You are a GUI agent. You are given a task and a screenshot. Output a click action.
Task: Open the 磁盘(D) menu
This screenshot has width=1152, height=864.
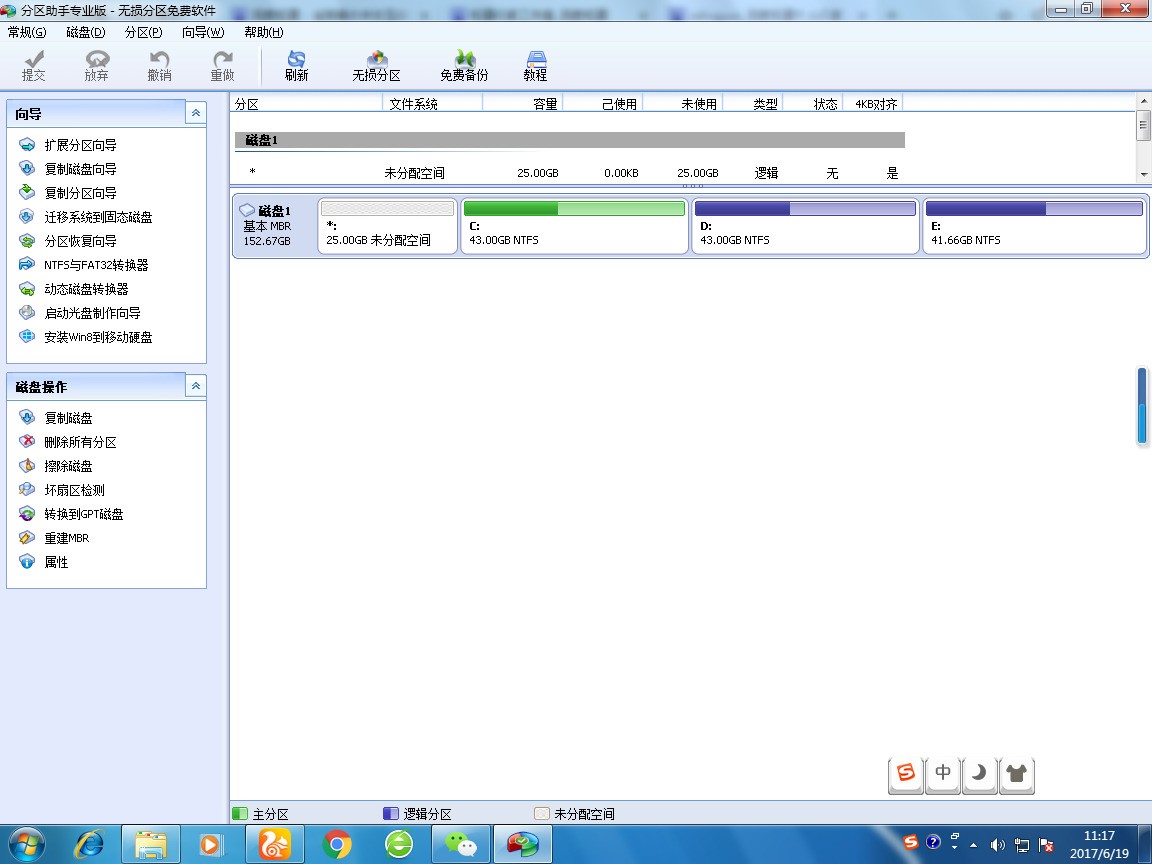click(x=85, y=32)
